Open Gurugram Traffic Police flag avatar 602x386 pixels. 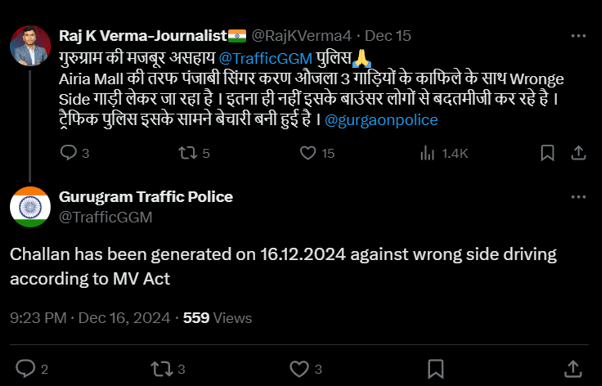(x=30, y=207)
